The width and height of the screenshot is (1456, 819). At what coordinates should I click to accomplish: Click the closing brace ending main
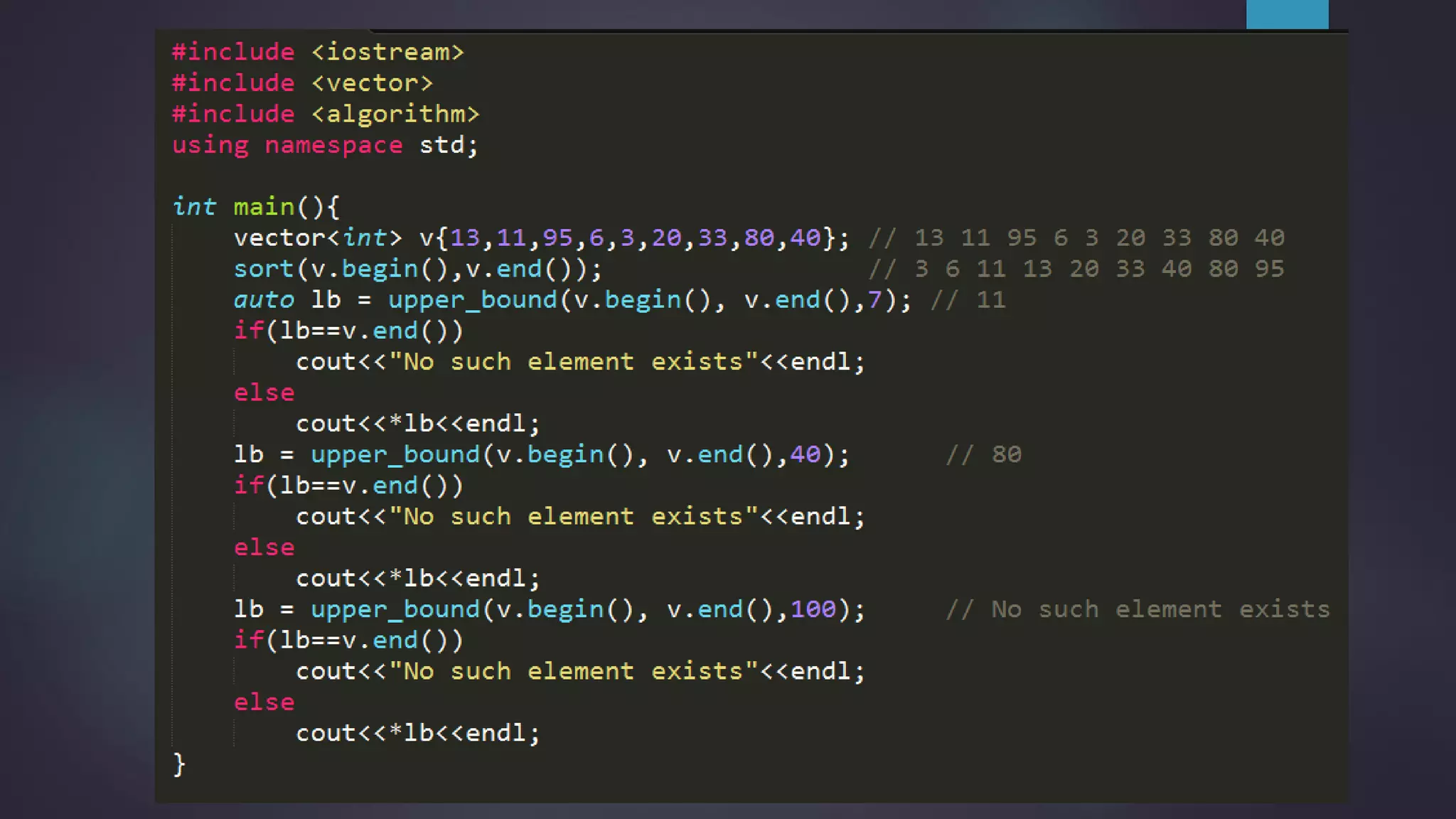coord(179,764)
